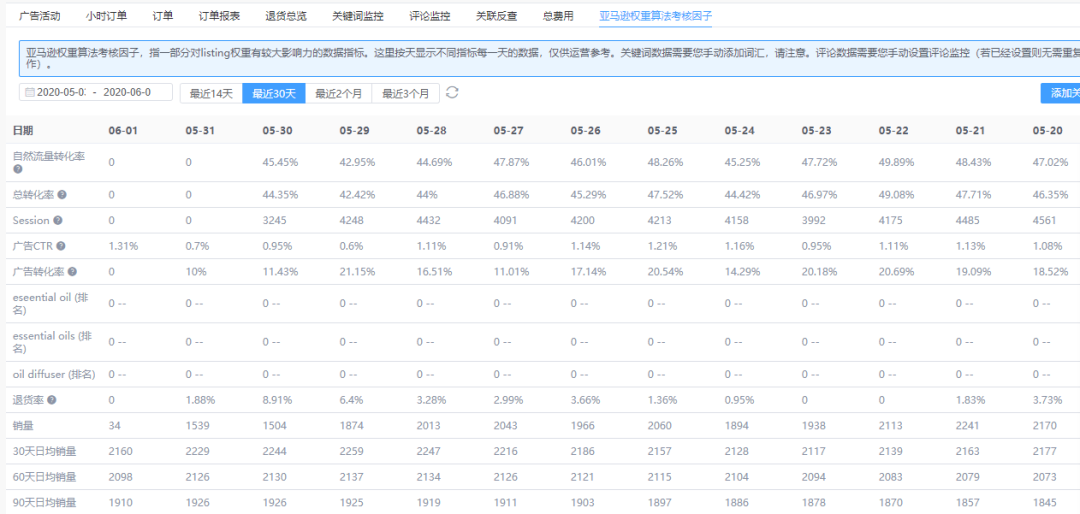Click the refresh icon next to 最近3个月
The image size is (1080, 514).
(452, 92)
